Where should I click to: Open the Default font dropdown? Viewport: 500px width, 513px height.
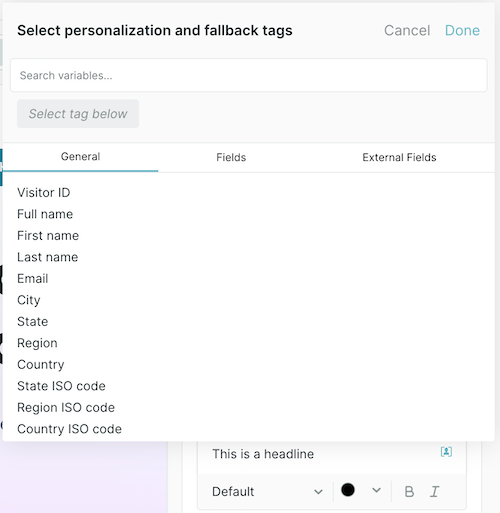pyautogui.click(x=267, y=491)
